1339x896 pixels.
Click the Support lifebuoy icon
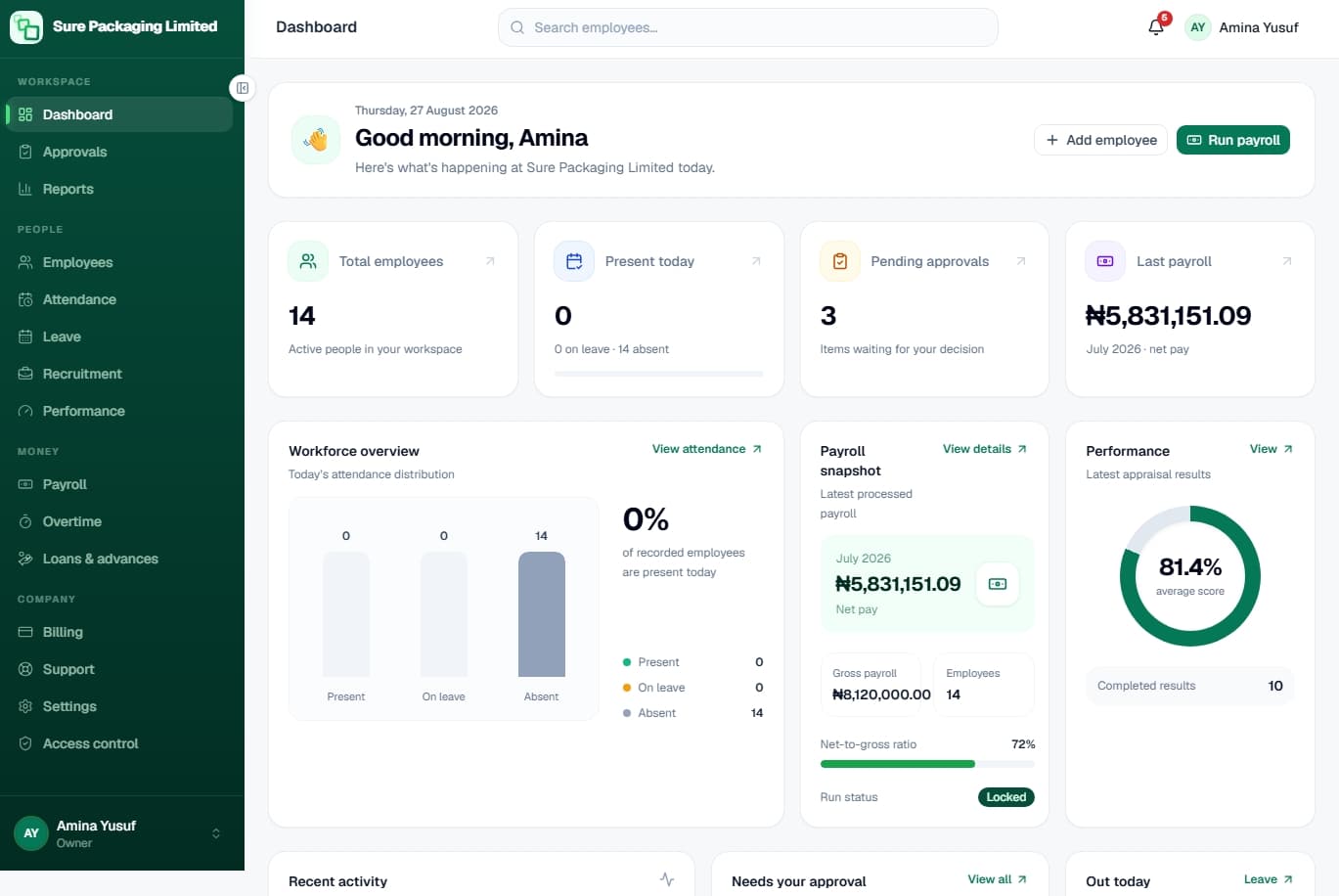25,669
